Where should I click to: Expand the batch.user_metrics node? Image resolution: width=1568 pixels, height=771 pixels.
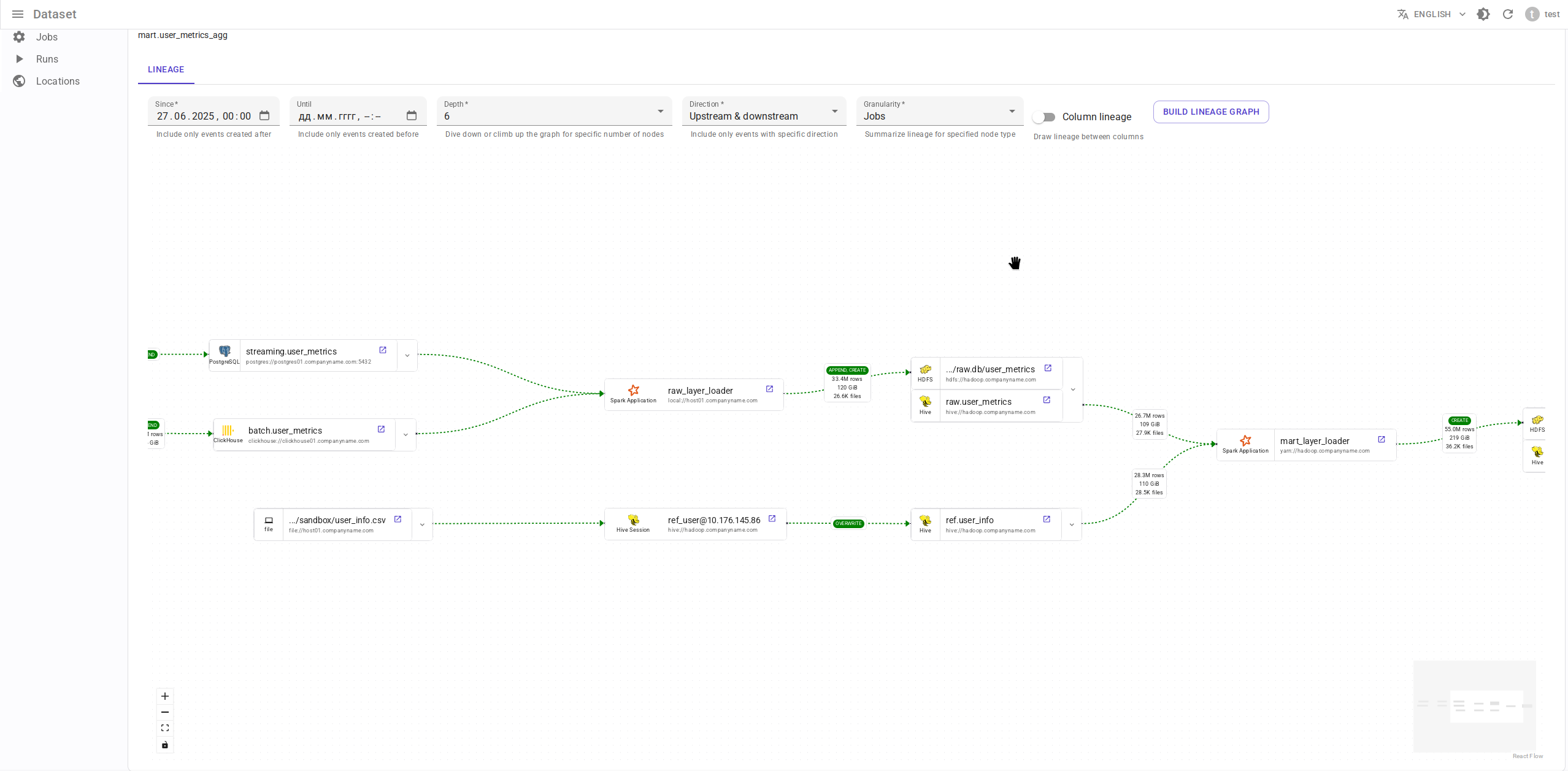click(405, 435)
